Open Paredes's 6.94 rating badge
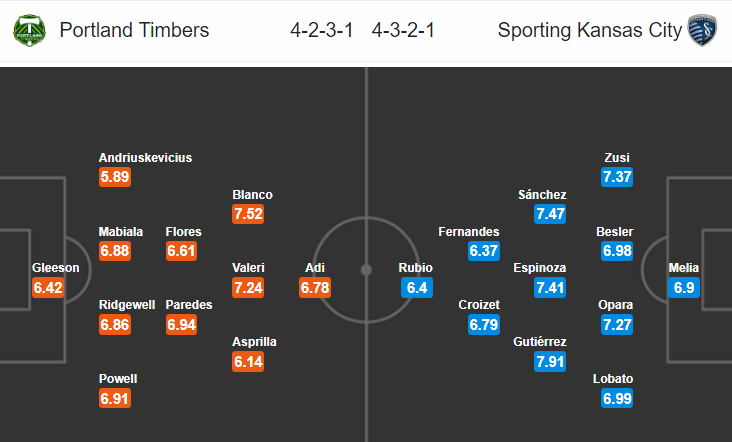 pos(182,325)
